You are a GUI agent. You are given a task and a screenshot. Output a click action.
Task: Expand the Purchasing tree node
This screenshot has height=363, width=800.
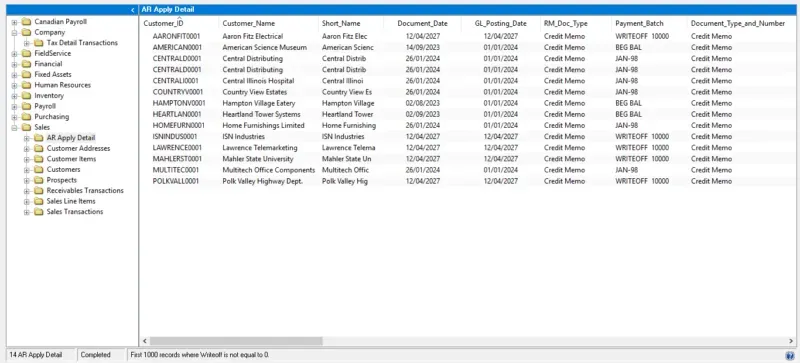(x=14, y=117)
